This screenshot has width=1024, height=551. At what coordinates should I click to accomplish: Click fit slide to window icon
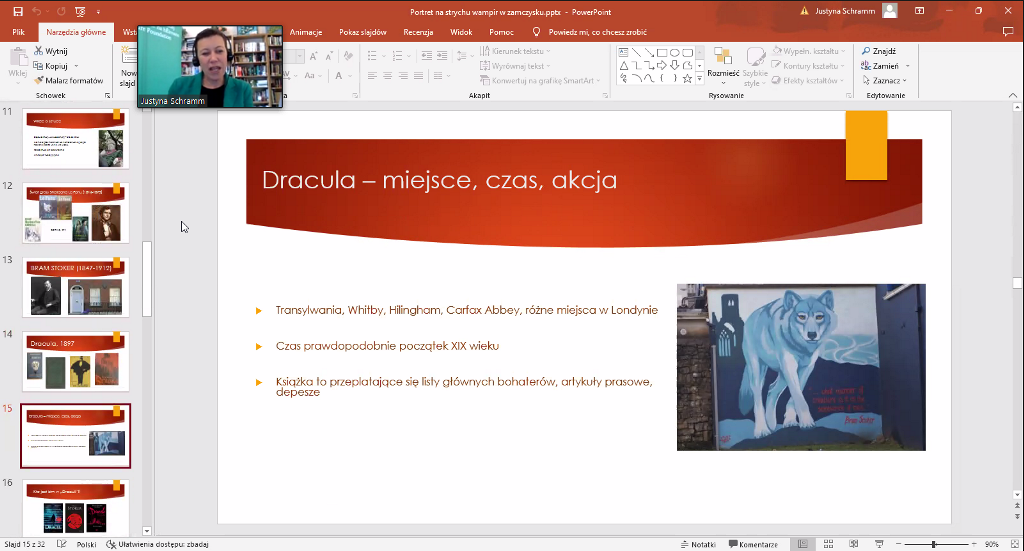(1013, 544)
